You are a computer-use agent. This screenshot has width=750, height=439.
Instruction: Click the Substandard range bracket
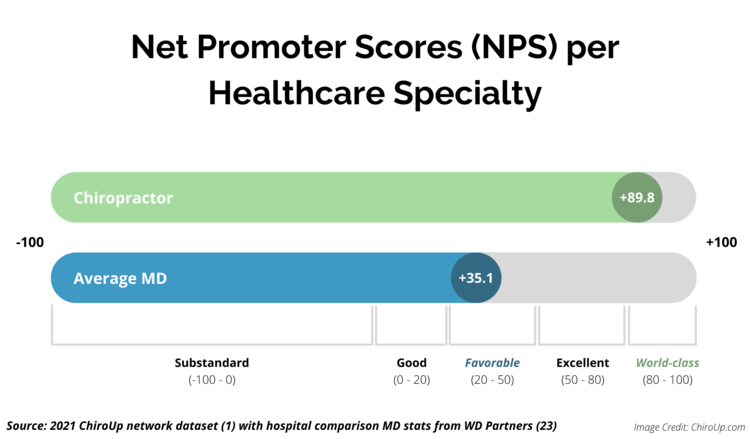click(x=212, y=325)
